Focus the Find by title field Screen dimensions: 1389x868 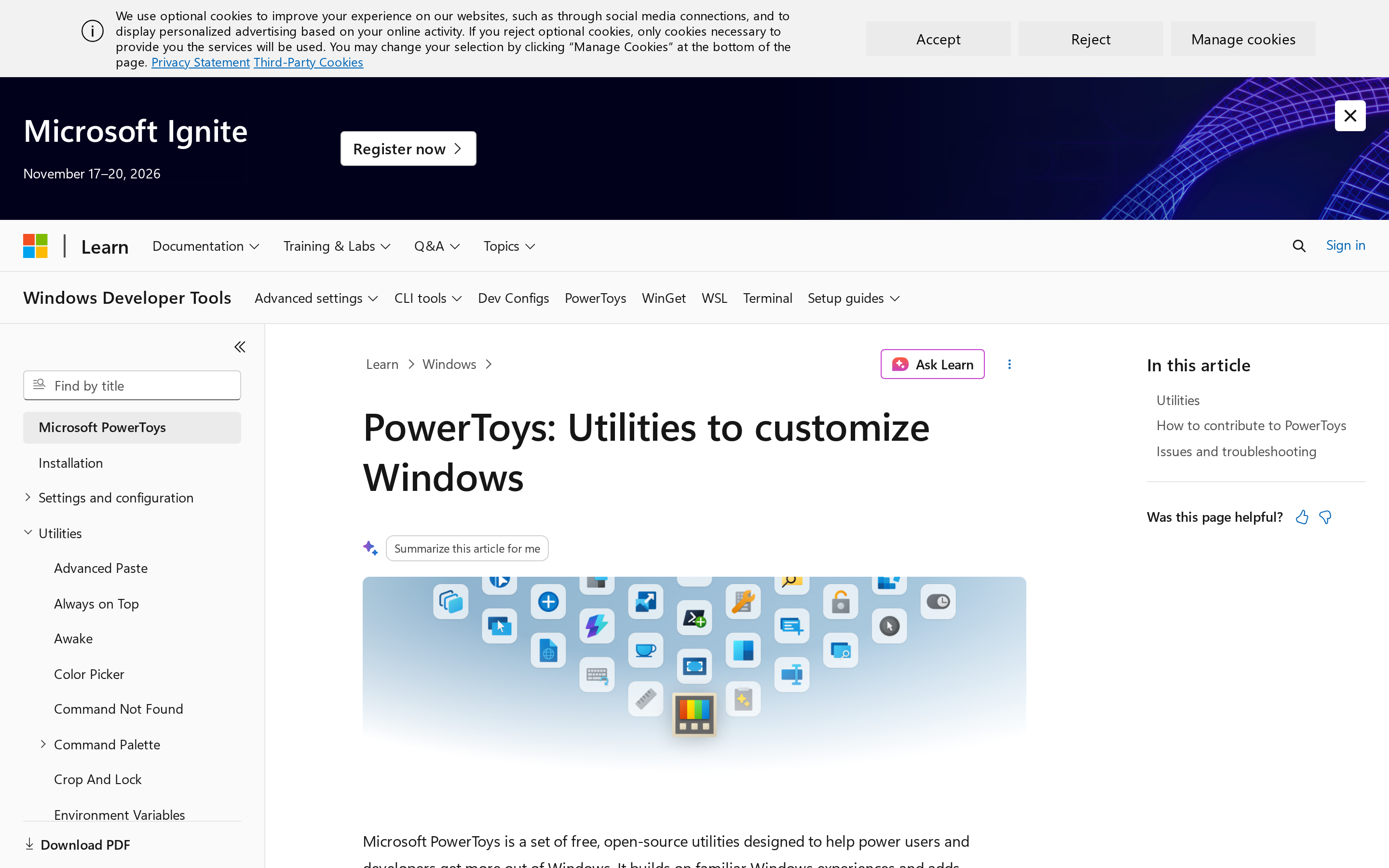[x=132, y=385]
